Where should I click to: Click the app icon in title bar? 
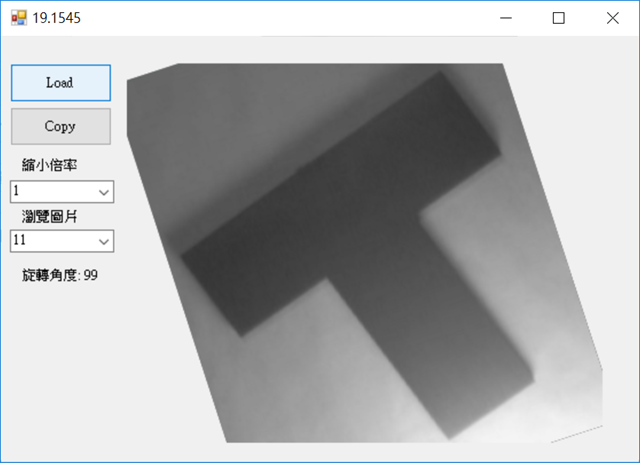19,18
